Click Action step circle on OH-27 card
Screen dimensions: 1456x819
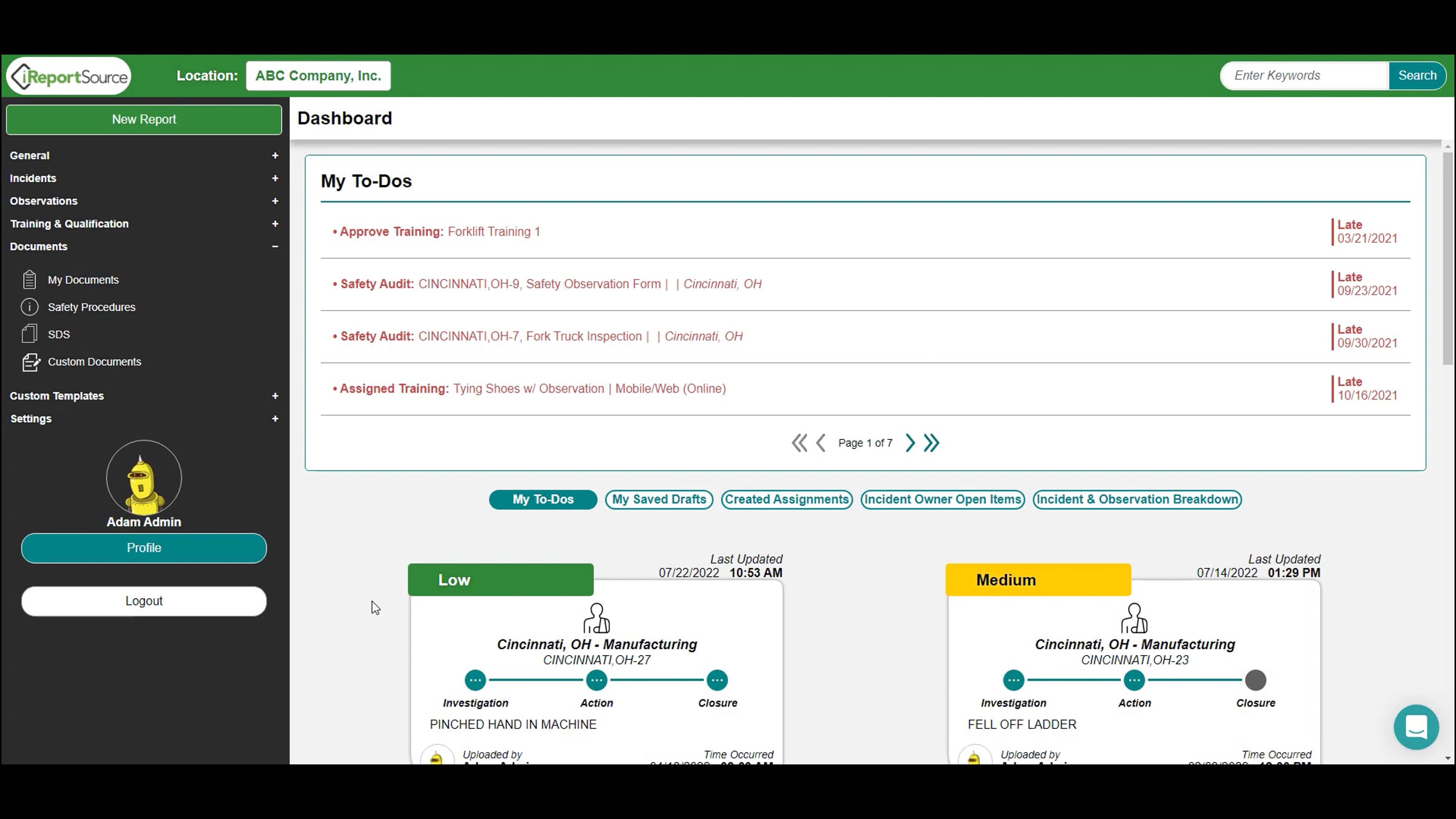point(596,680)
